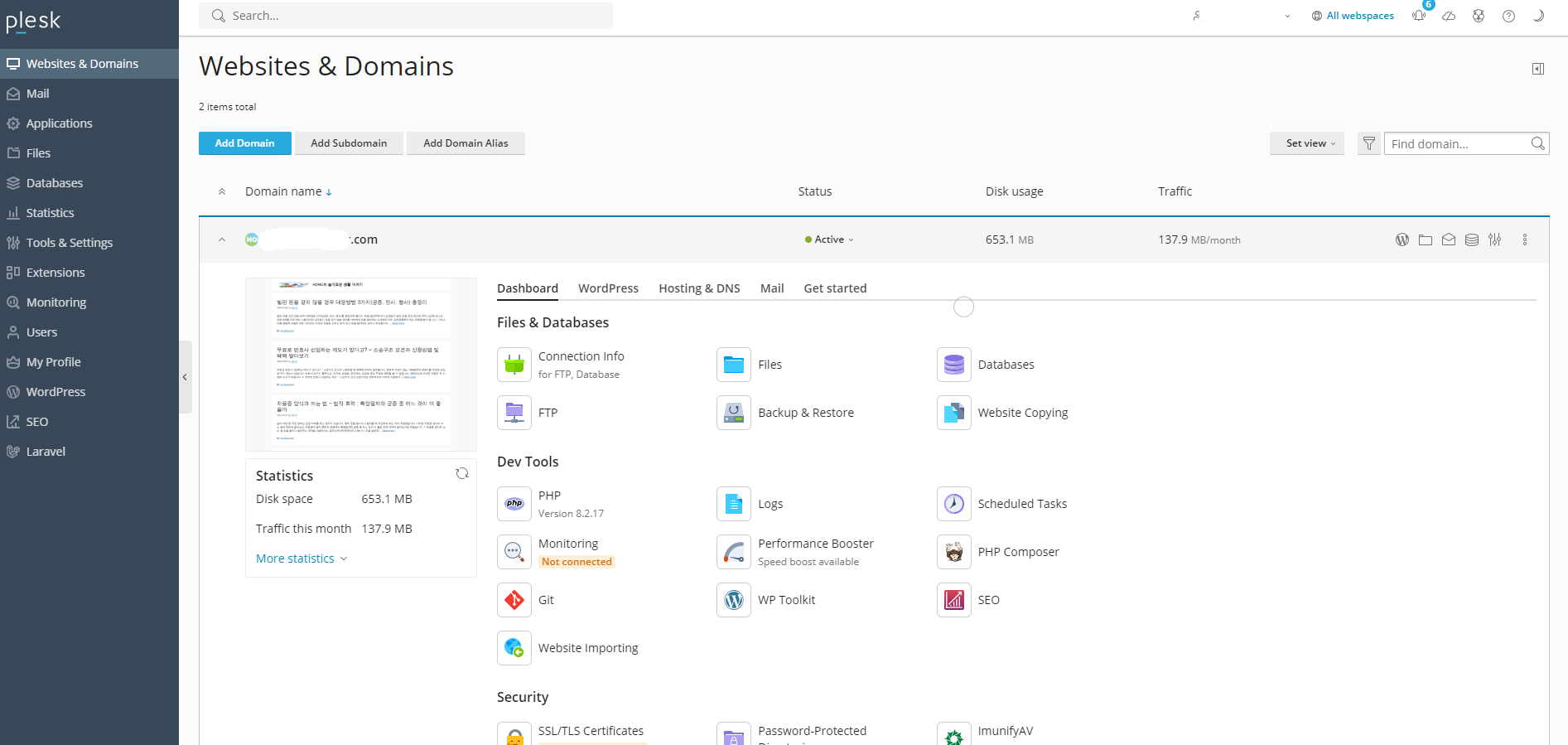Click the WordPress icon in domain row

pos(1402,239)
